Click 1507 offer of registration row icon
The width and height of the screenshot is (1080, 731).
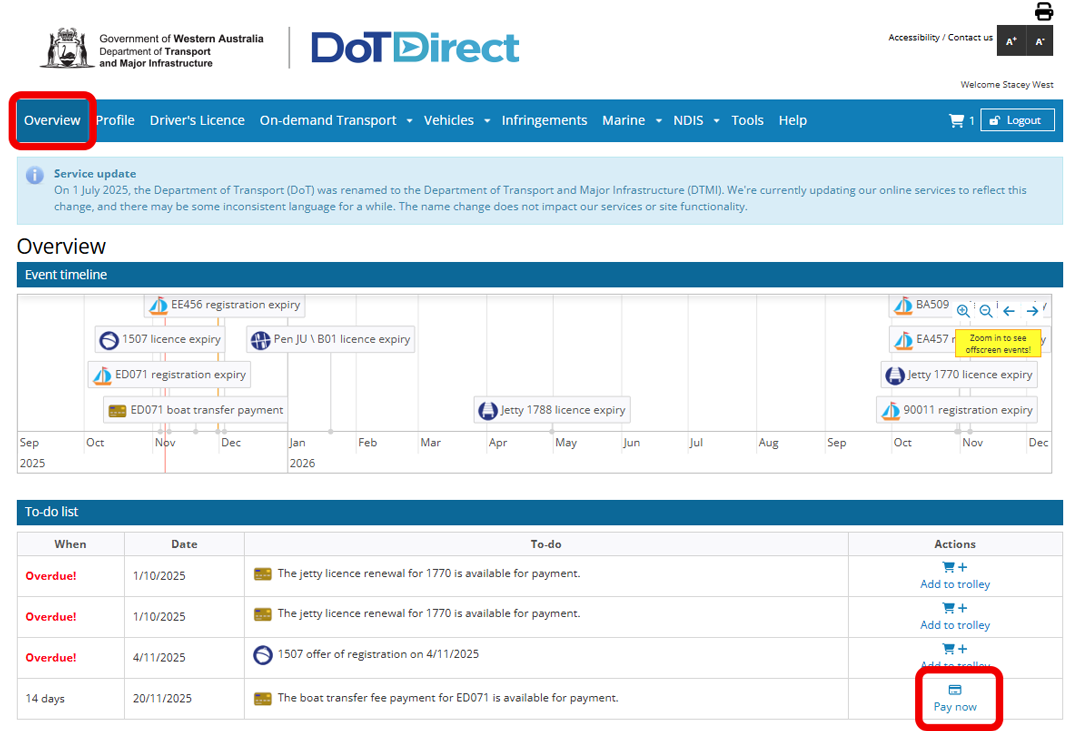tap(263, 655)
